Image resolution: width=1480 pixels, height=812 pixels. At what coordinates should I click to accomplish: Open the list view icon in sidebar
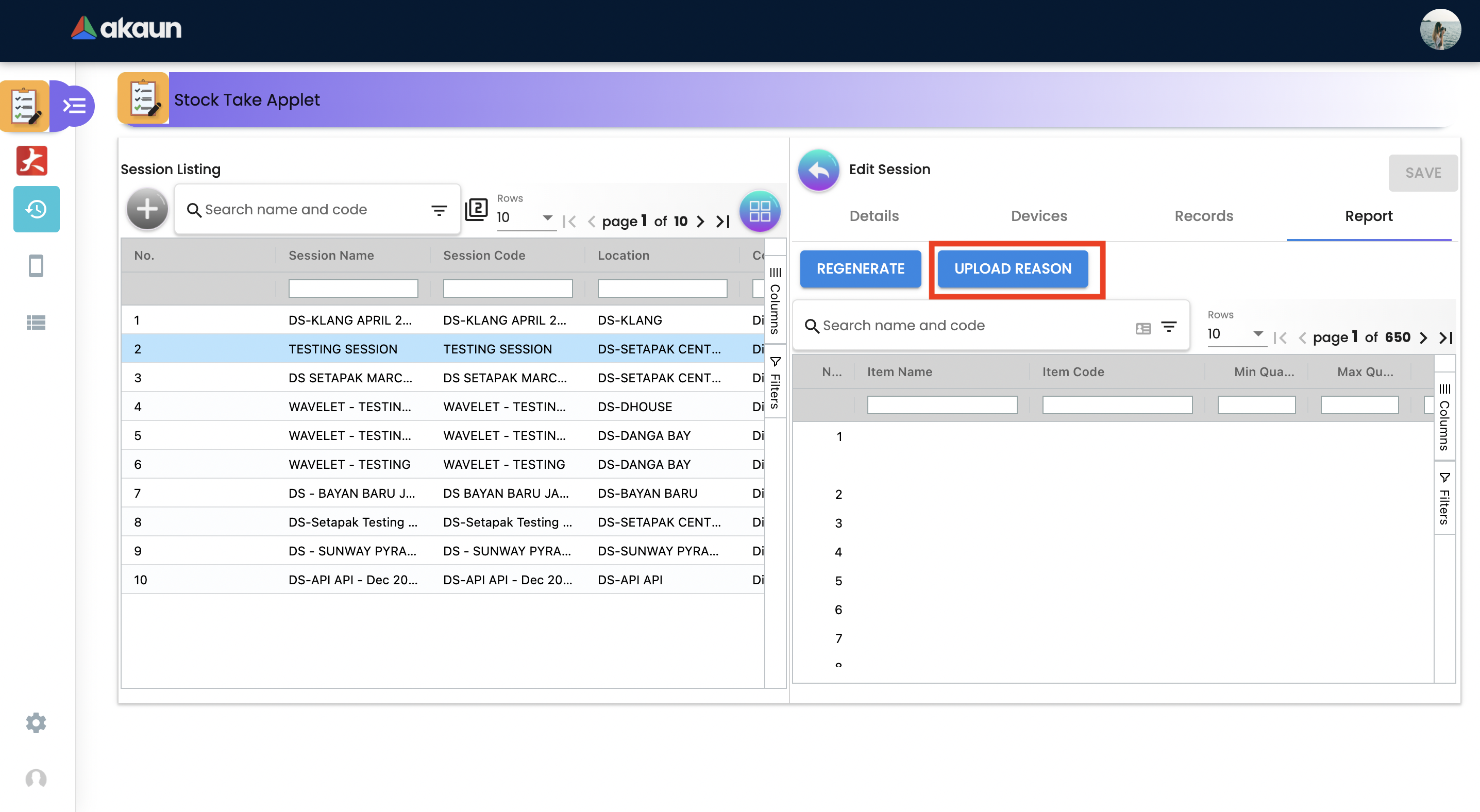[36, 323]
